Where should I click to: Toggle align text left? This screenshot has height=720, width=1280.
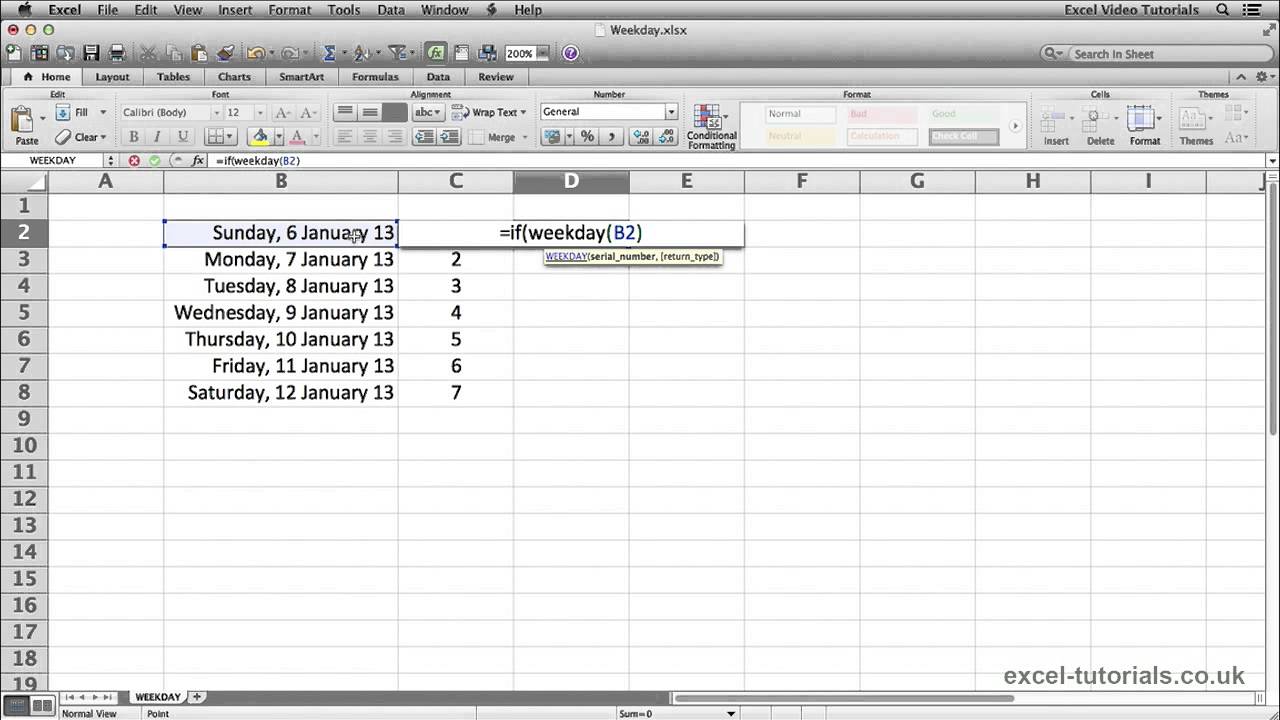tap(345, 137)
